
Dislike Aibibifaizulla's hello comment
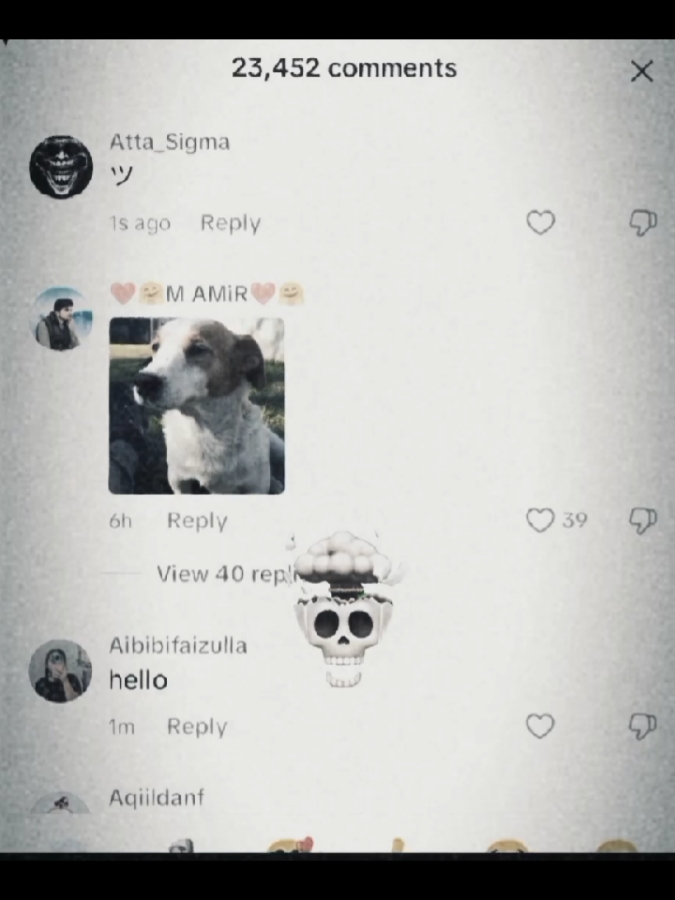[x=643, y=726]
